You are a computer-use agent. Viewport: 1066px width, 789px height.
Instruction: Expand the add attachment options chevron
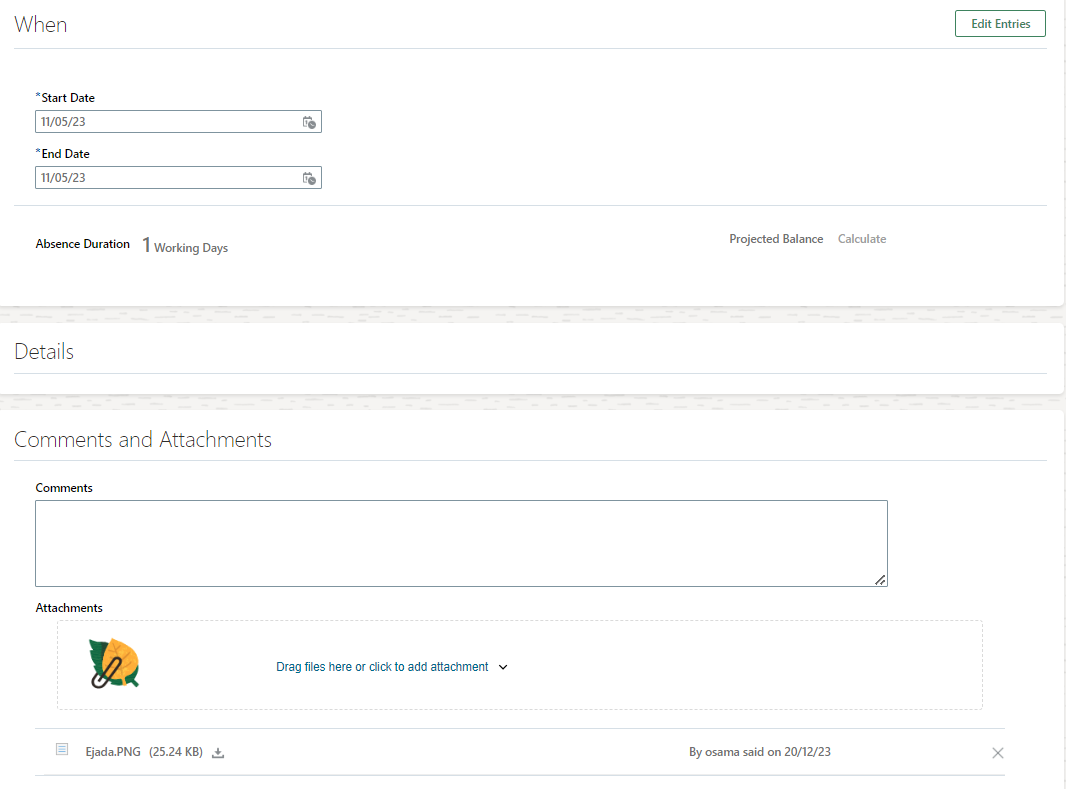[x=503, y=666]
